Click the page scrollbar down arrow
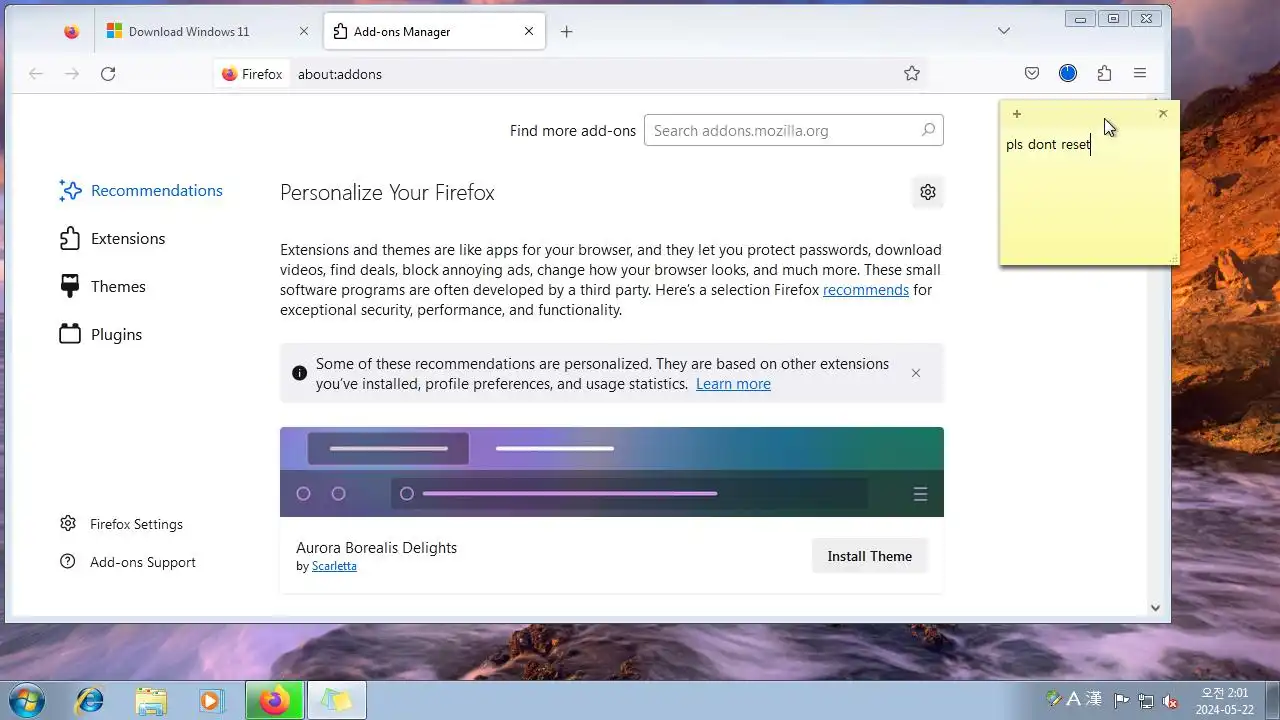This screenshot has height=720, width=1280. tap(1155, 607)
